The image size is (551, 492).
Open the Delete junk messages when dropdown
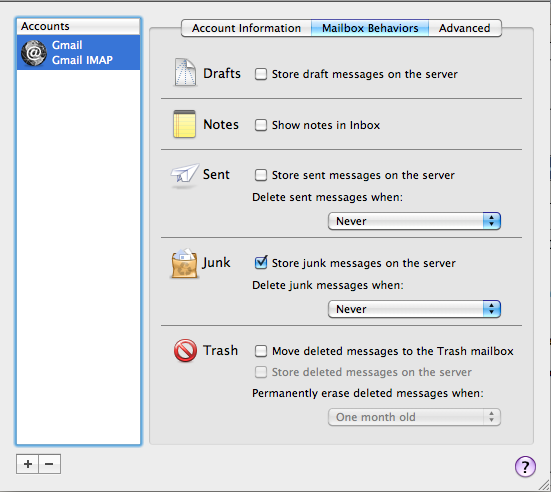click(x=414, y=309)
